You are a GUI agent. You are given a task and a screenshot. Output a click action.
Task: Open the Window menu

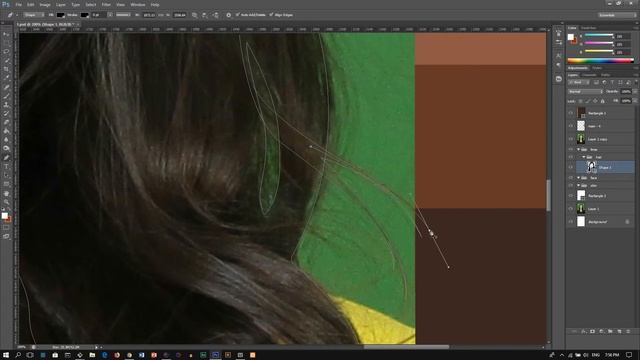coord(138,4)
